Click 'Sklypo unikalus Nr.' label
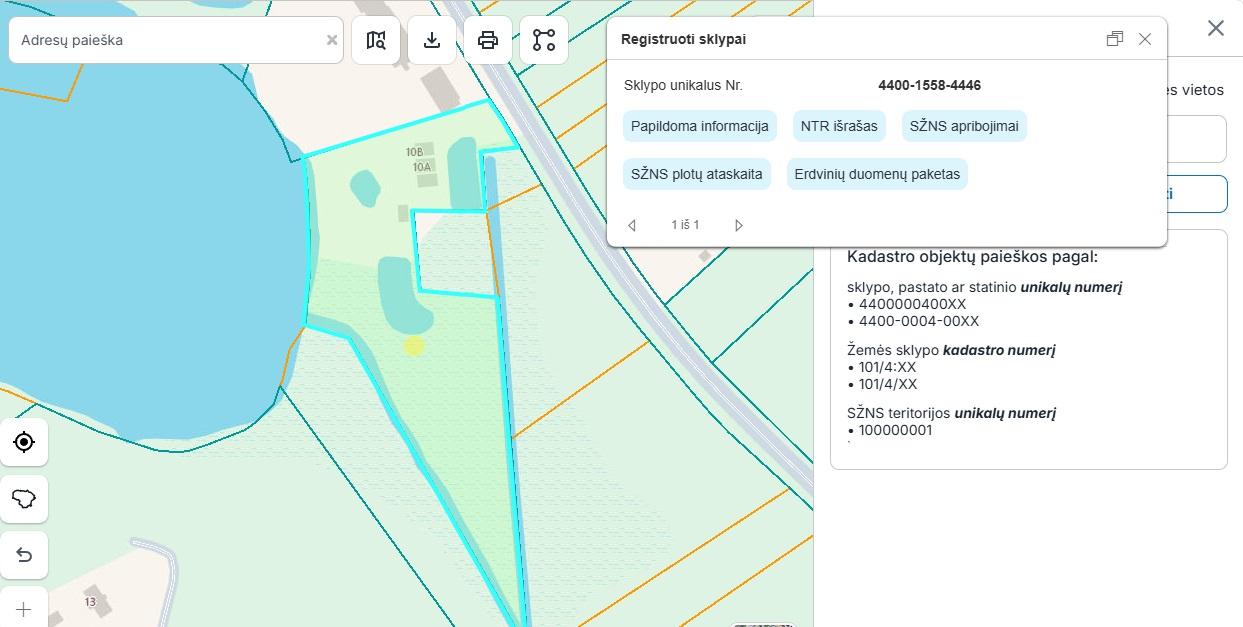Image resolution: width=1243 pixels, height=627 pixels. coord(683,86)
